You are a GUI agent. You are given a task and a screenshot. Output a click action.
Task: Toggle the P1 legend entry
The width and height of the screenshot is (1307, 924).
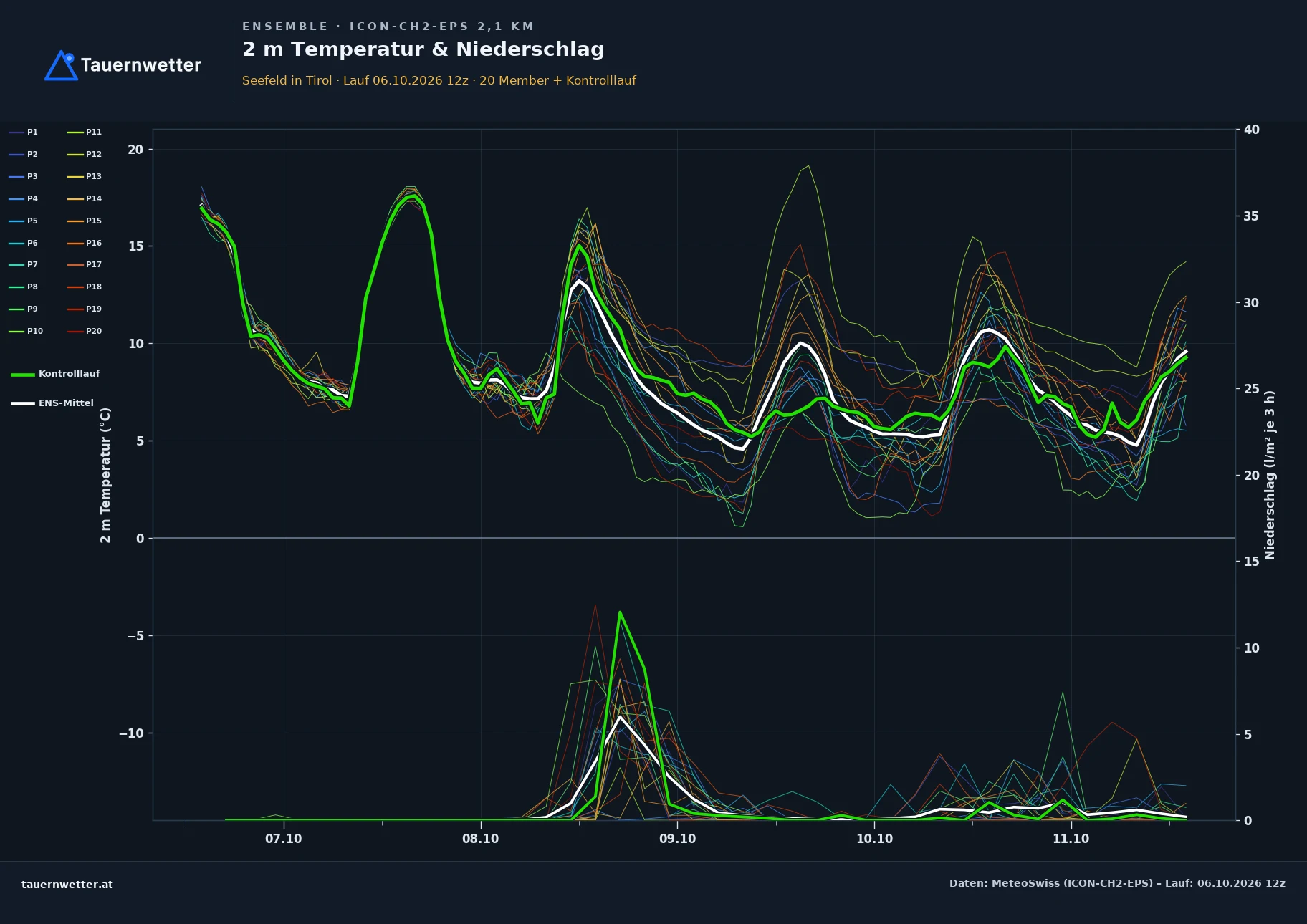pos(23,132)
